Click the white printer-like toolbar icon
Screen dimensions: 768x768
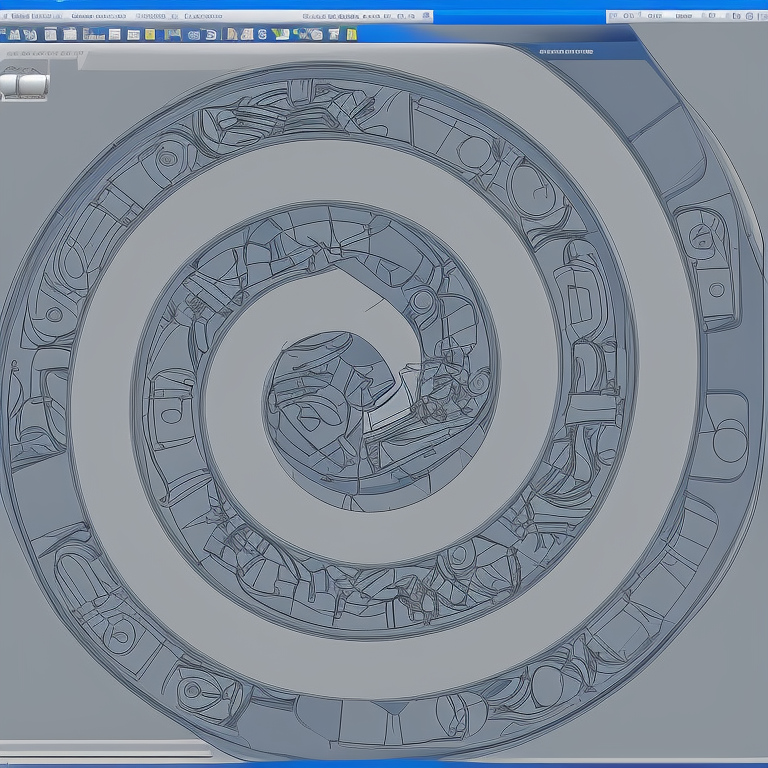(x=334, y=34)
